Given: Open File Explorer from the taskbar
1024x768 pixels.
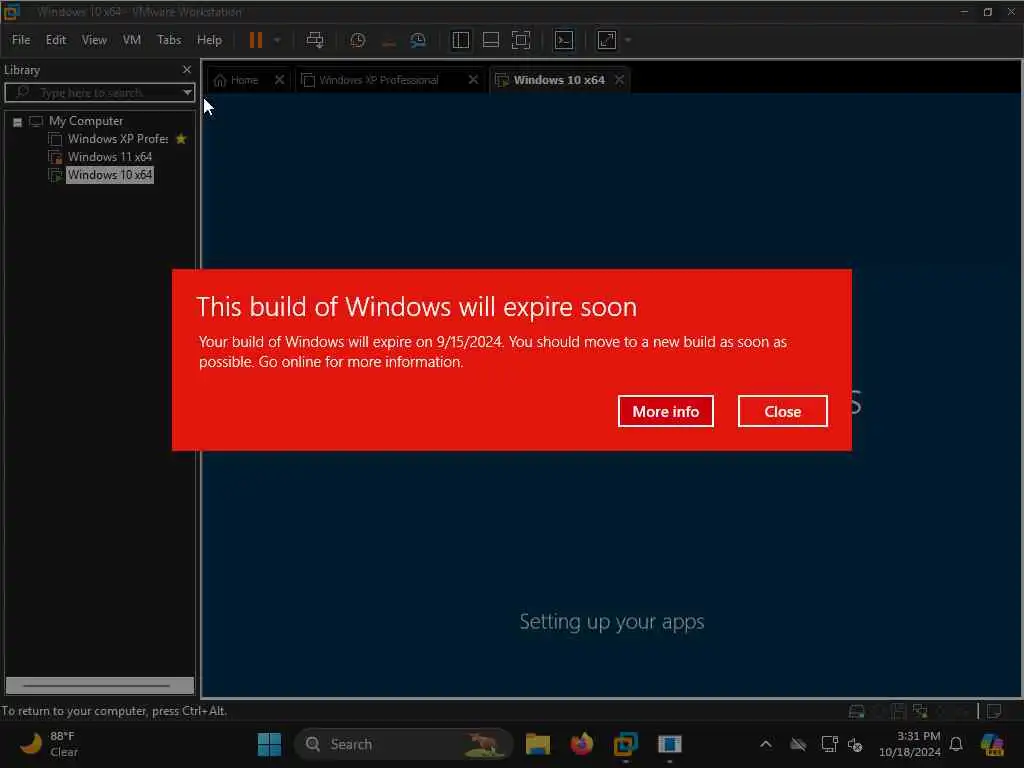Looking at the screenshot, I should pos(537,744).
